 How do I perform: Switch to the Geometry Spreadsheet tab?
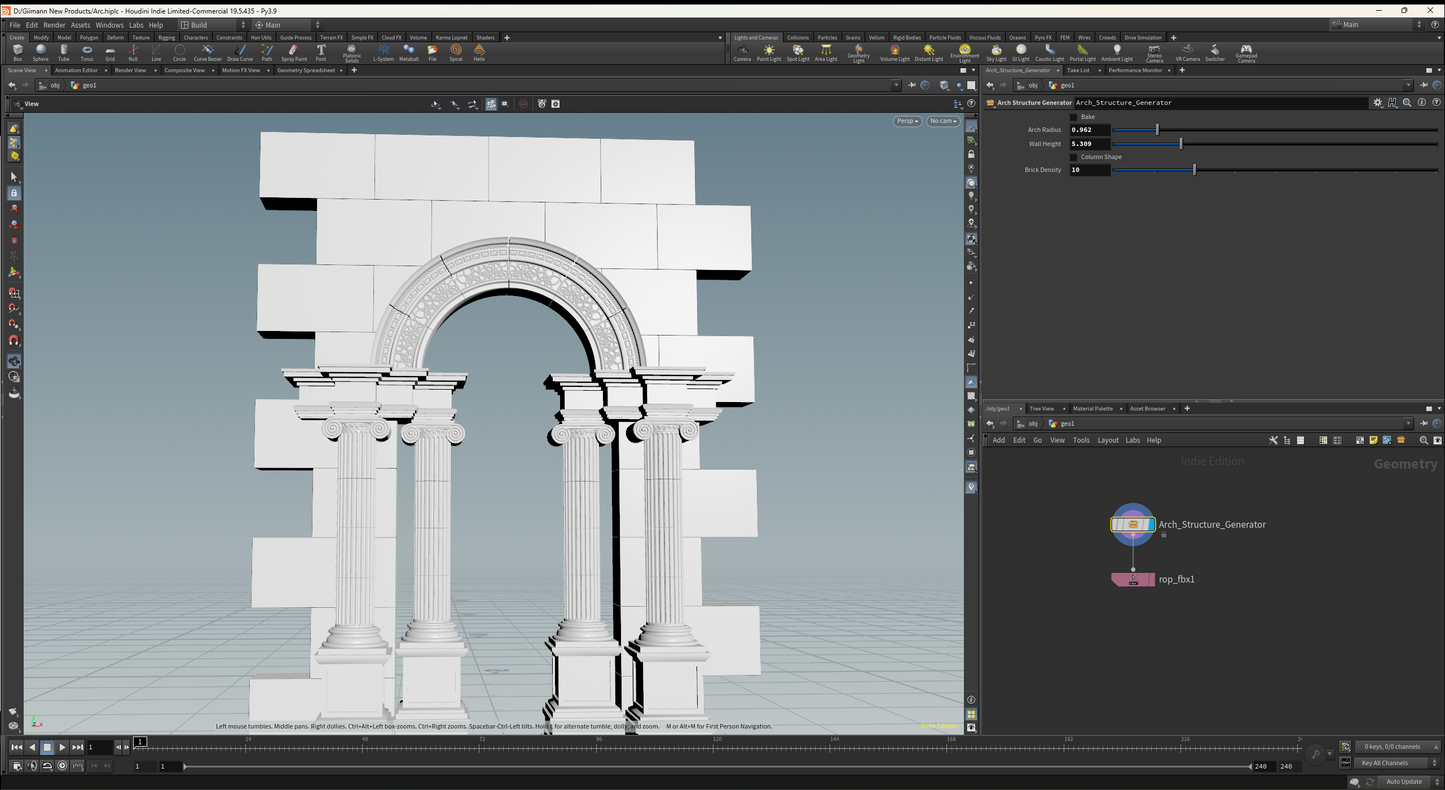coord(306,70)
